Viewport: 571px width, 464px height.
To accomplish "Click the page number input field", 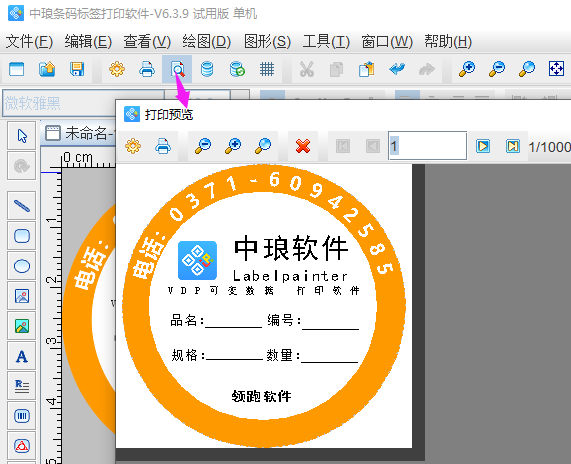I will coord(428,146).
